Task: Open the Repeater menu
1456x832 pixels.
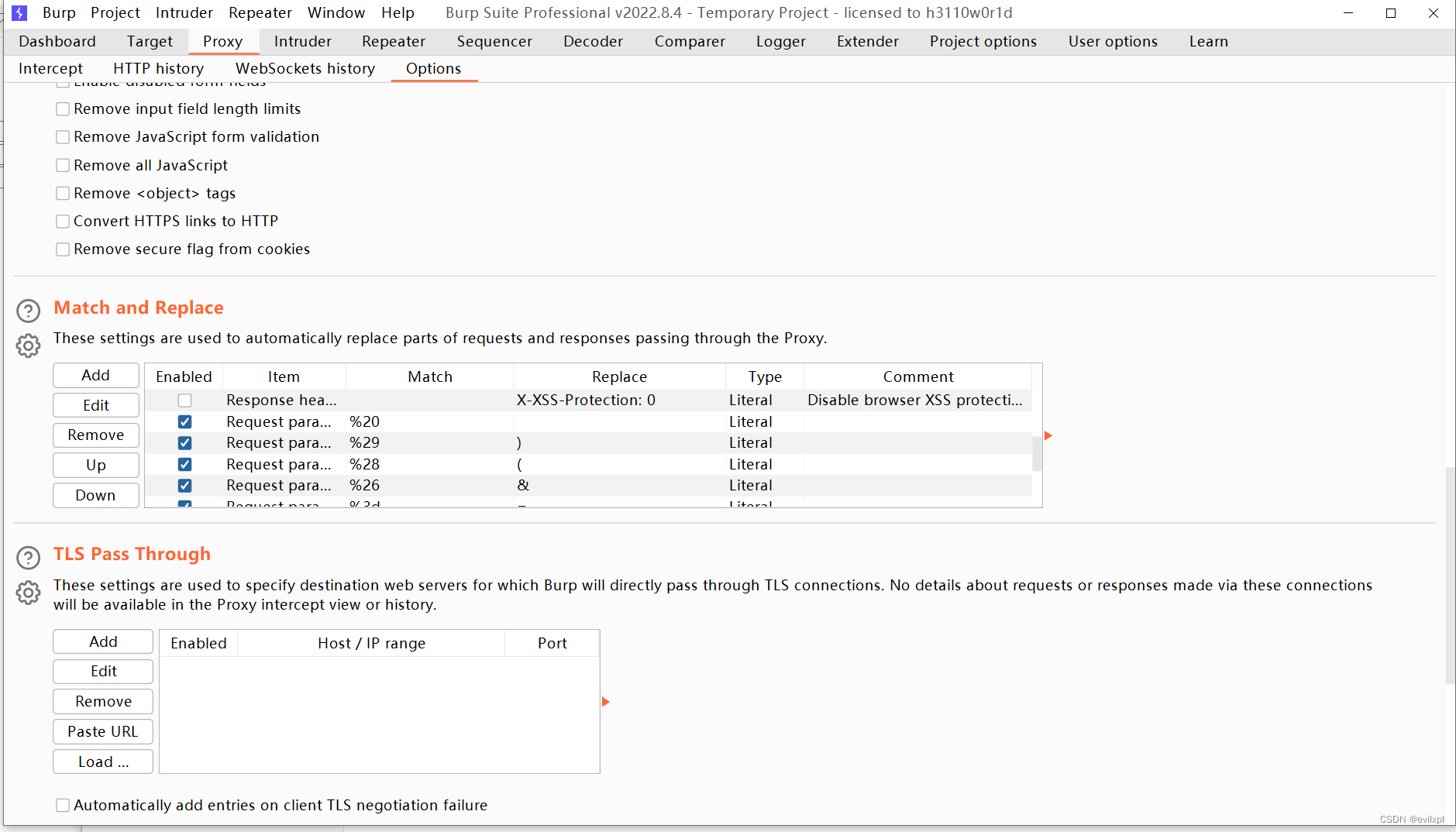Action: [260, 13]
